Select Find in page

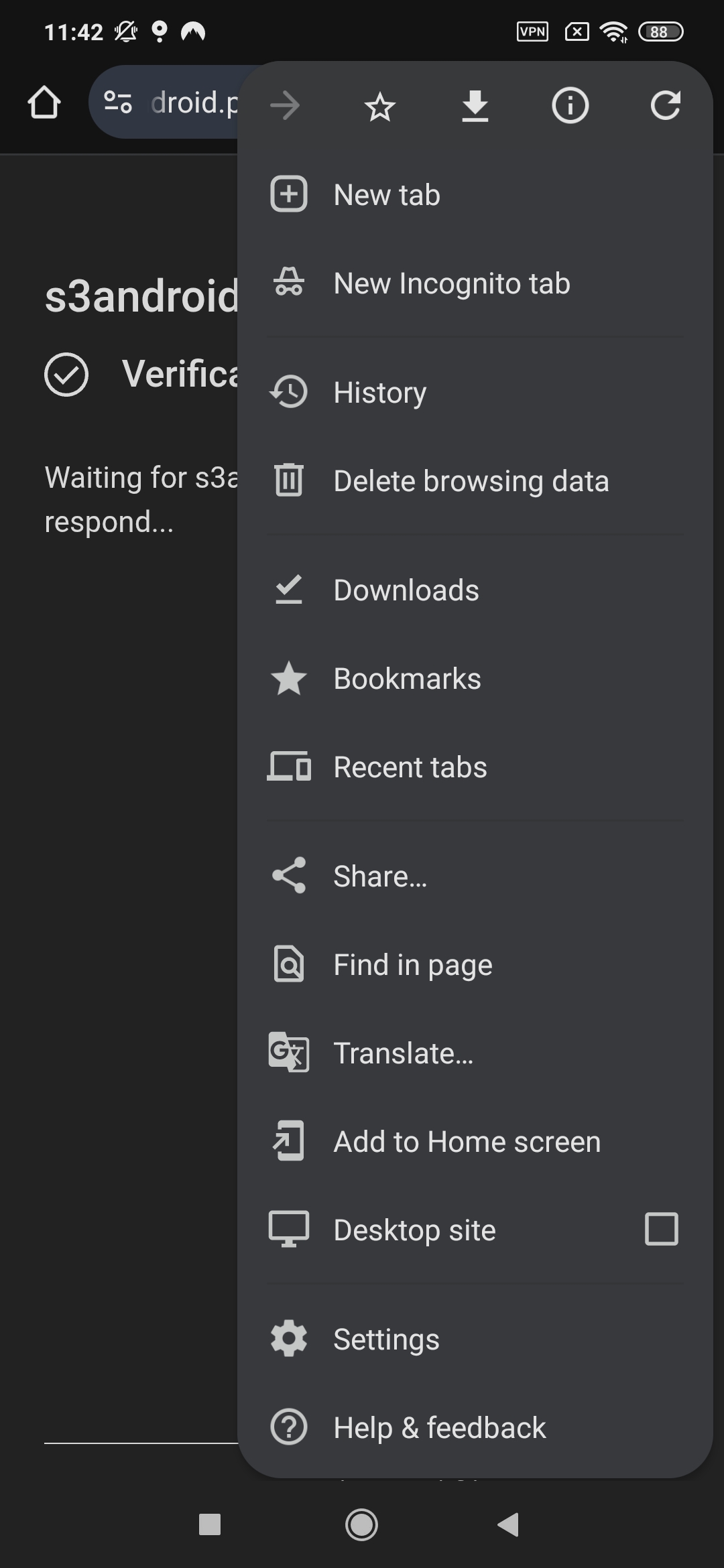click(x=412, y=964)
